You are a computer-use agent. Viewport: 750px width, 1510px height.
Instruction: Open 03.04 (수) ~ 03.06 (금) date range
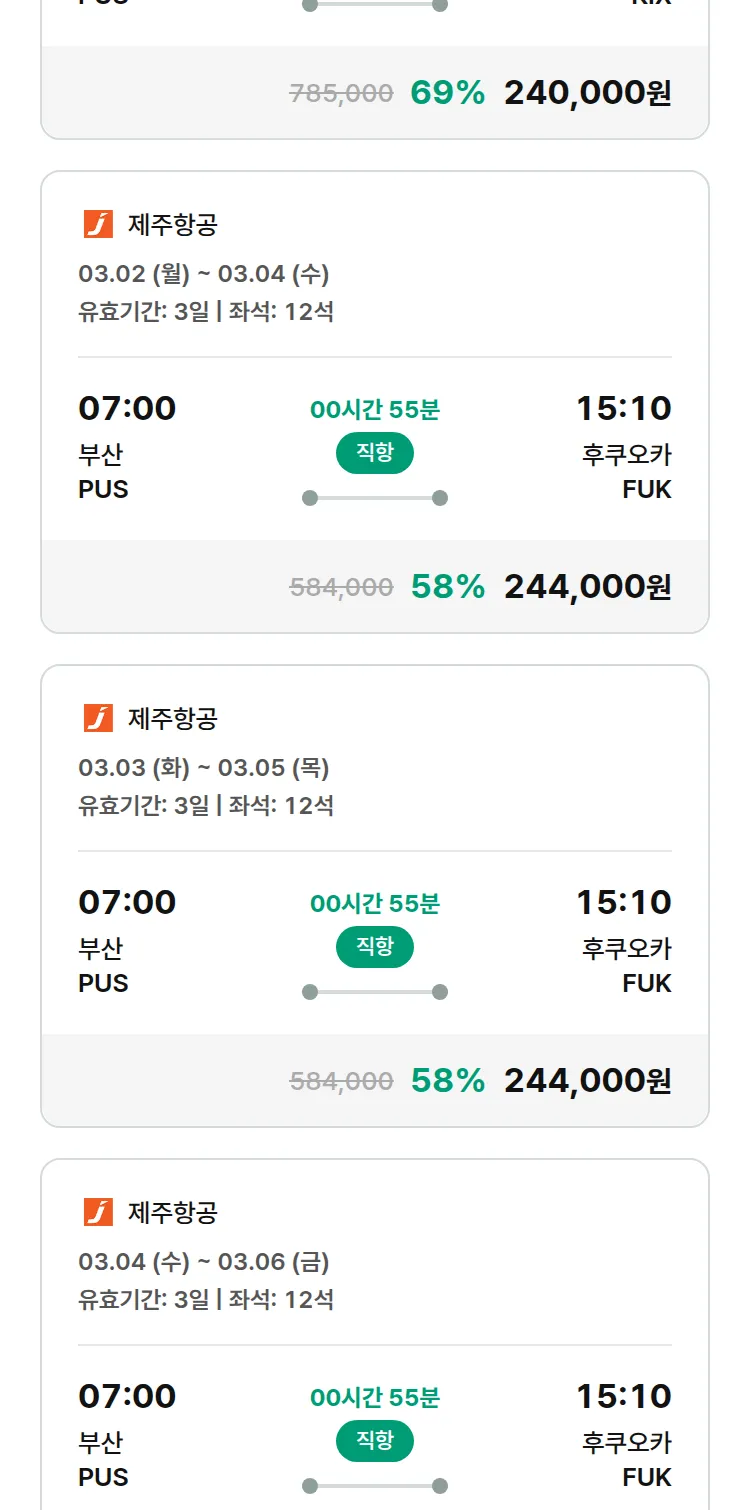click(204, 1262)
